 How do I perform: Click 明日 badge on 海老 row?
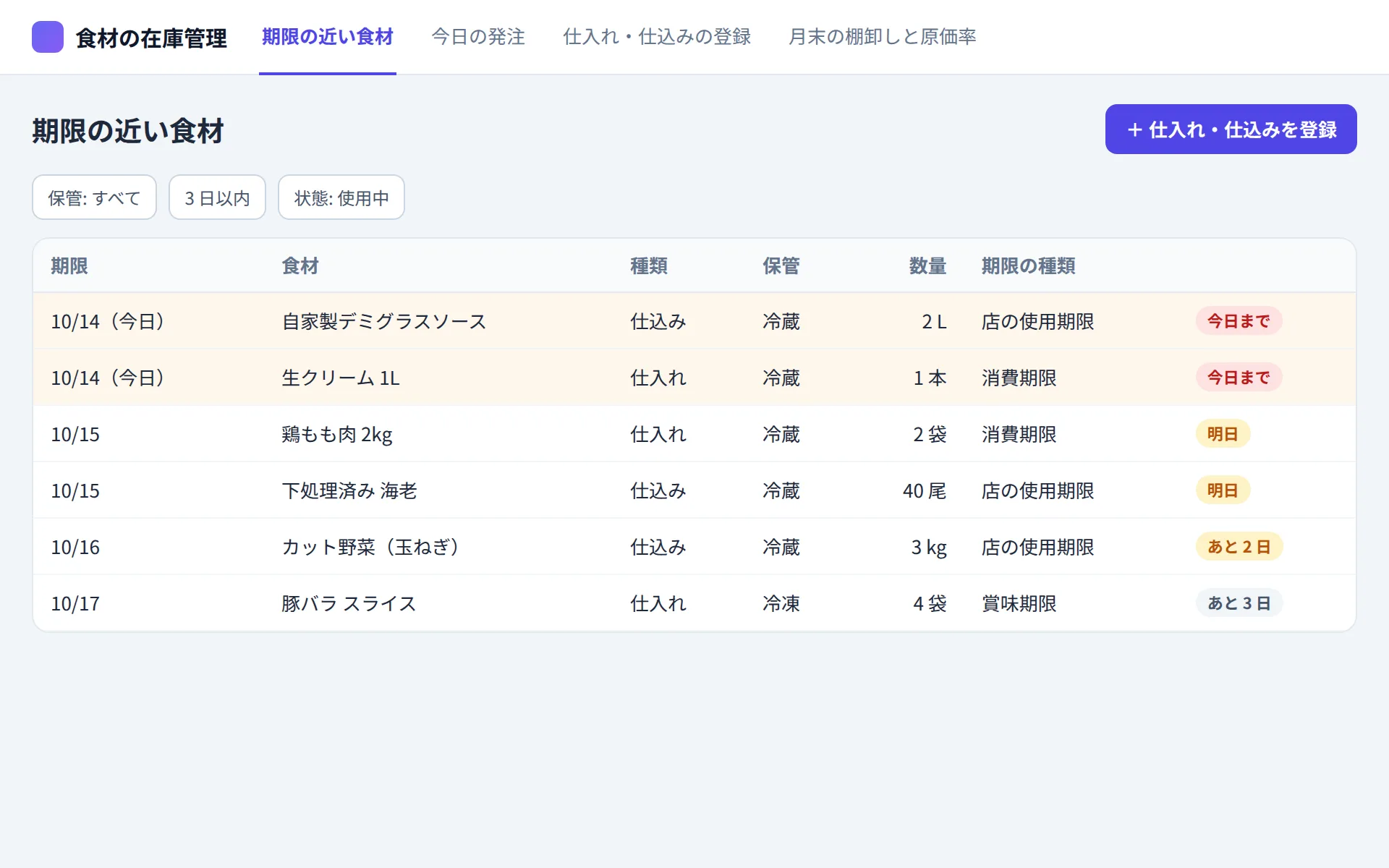click(x=1223, y=490)
